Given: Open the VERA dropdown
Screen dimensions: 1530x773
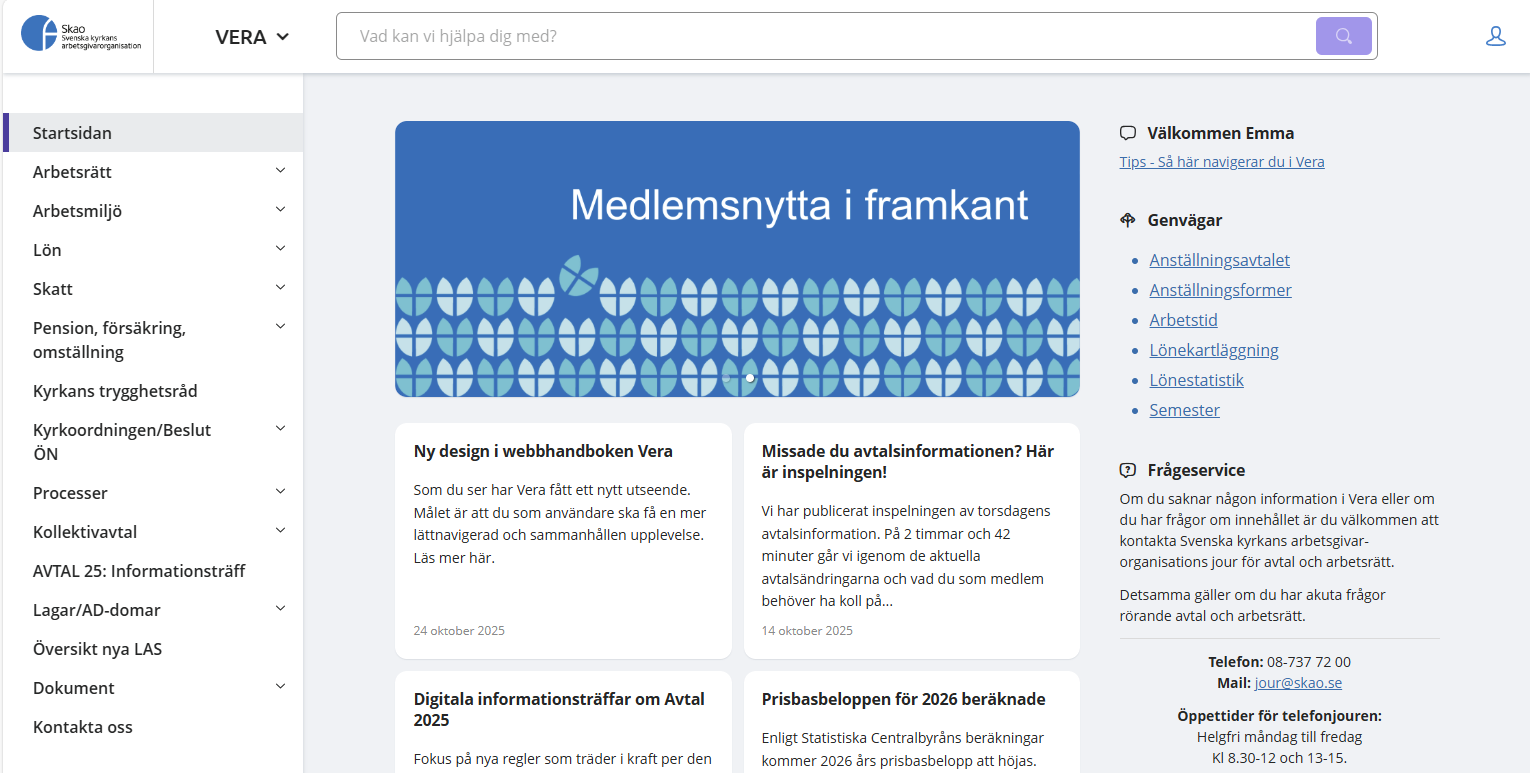Looking at the screenshot, I should click(250, 34).
